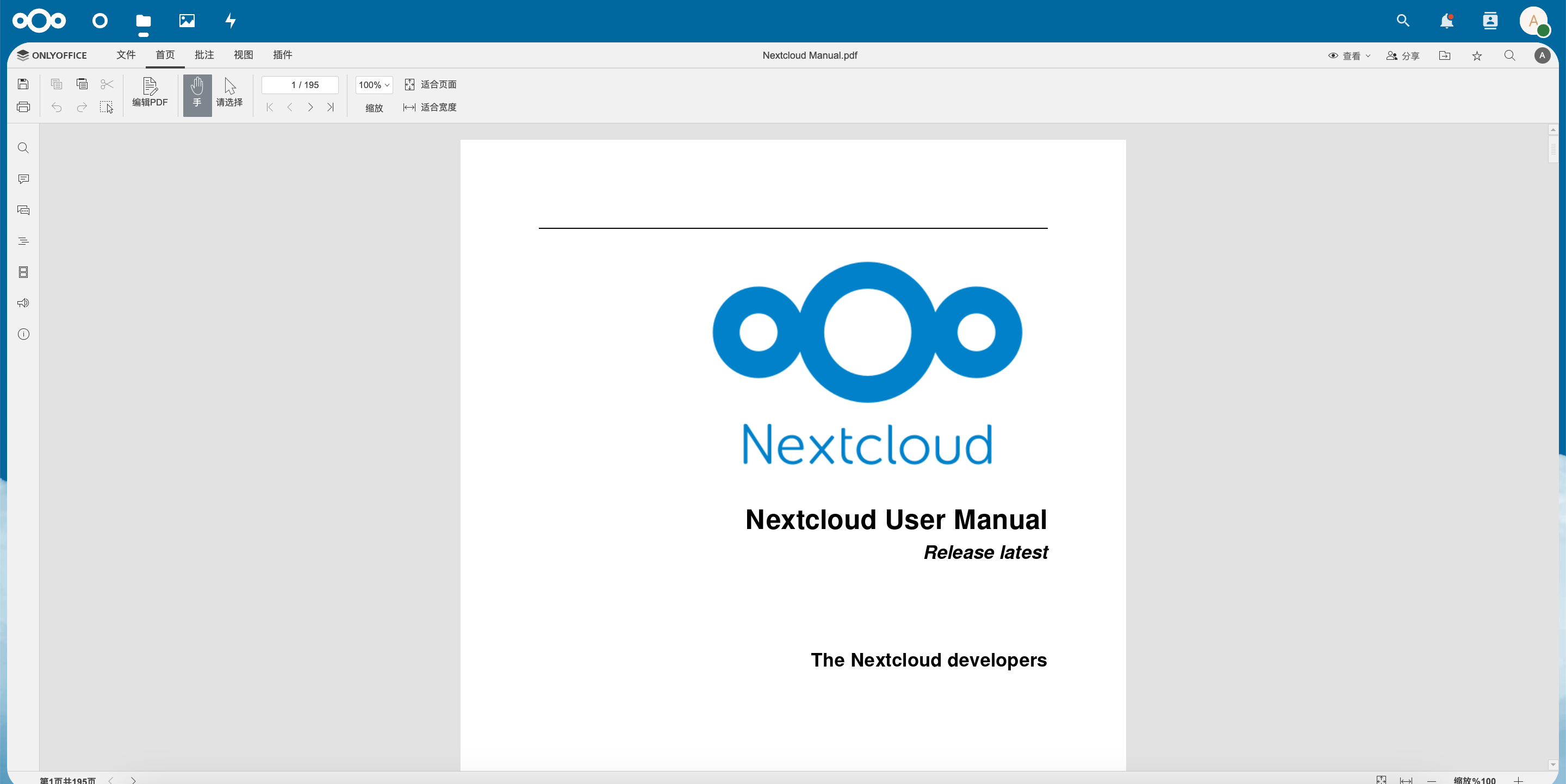Open the left sidebar Search panel

pos(23,148)
